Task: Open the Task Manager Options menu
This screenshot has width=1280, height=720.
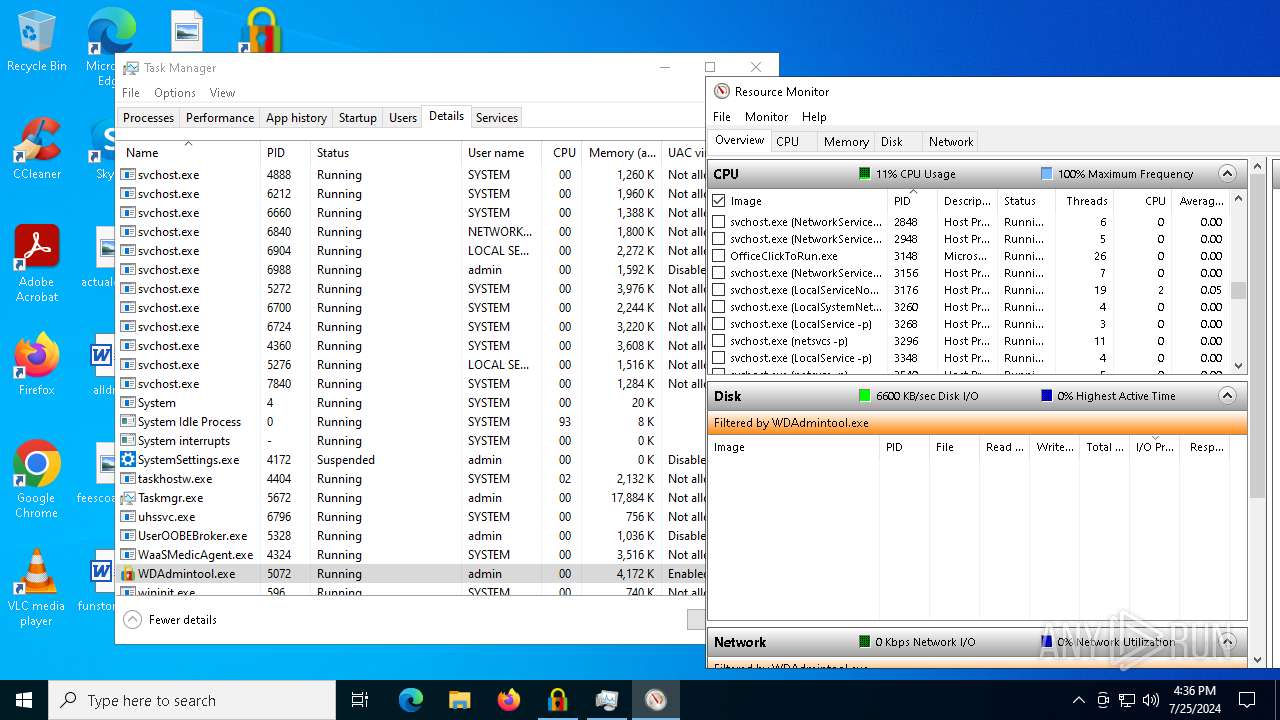Action: 175,93
